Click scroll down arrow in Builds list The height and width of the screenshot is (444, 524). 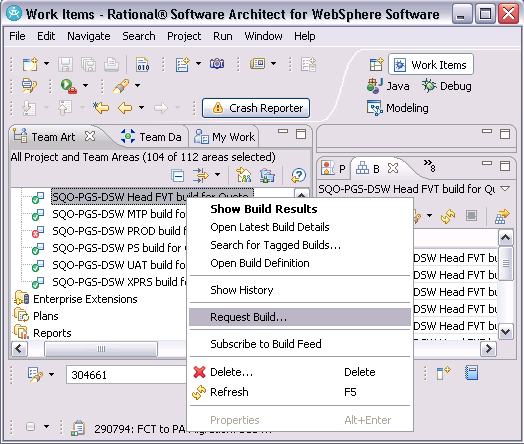505,332
